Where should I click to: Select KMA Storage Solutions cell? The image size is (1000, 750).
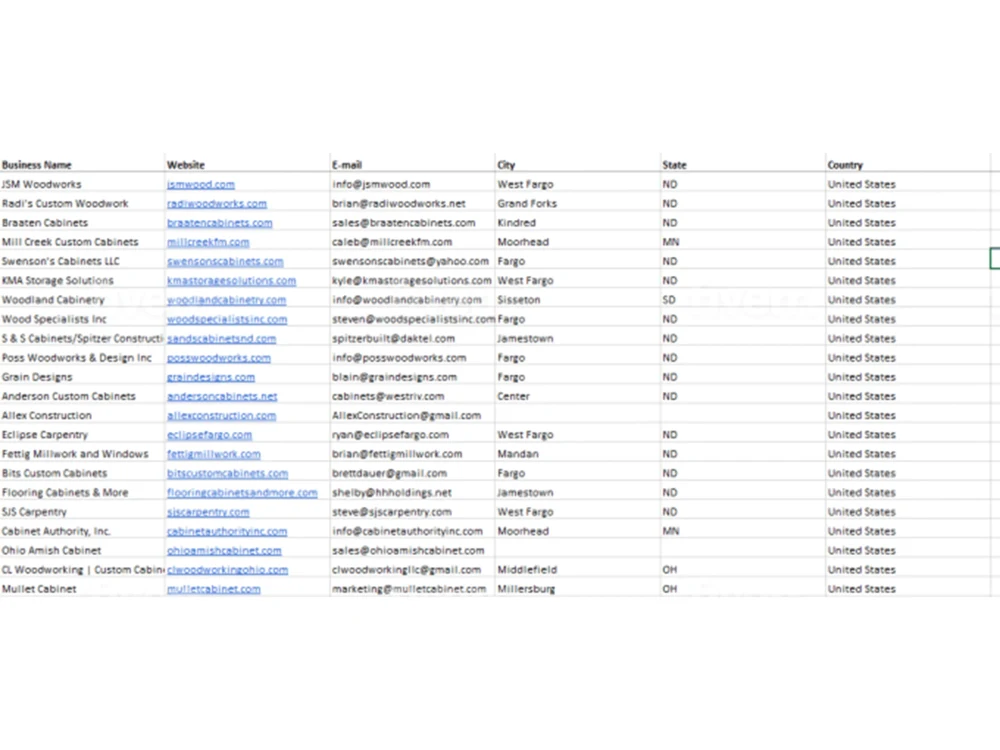pos(82,281)
